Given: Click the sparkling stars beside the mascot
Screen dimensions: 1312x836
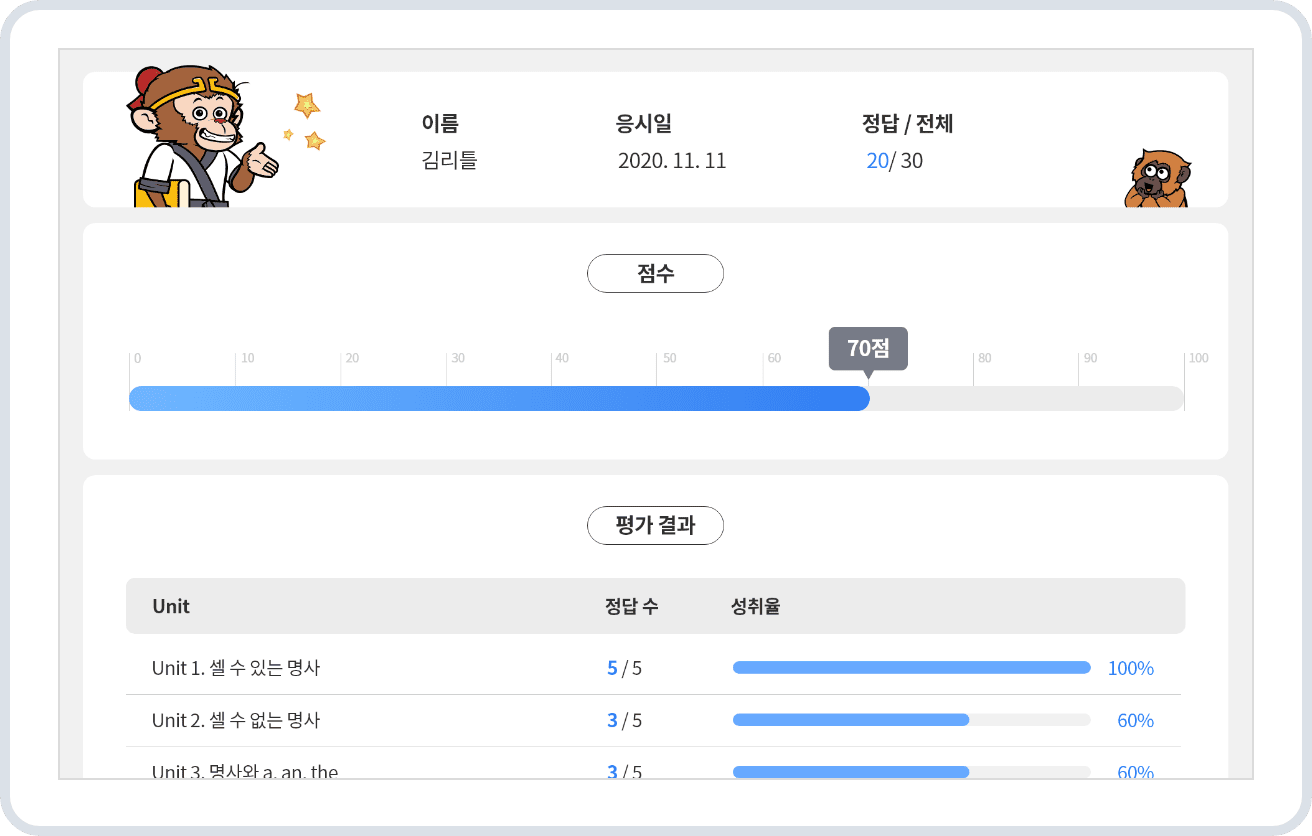Looking at the screenshot, I should tap(306, 120).
